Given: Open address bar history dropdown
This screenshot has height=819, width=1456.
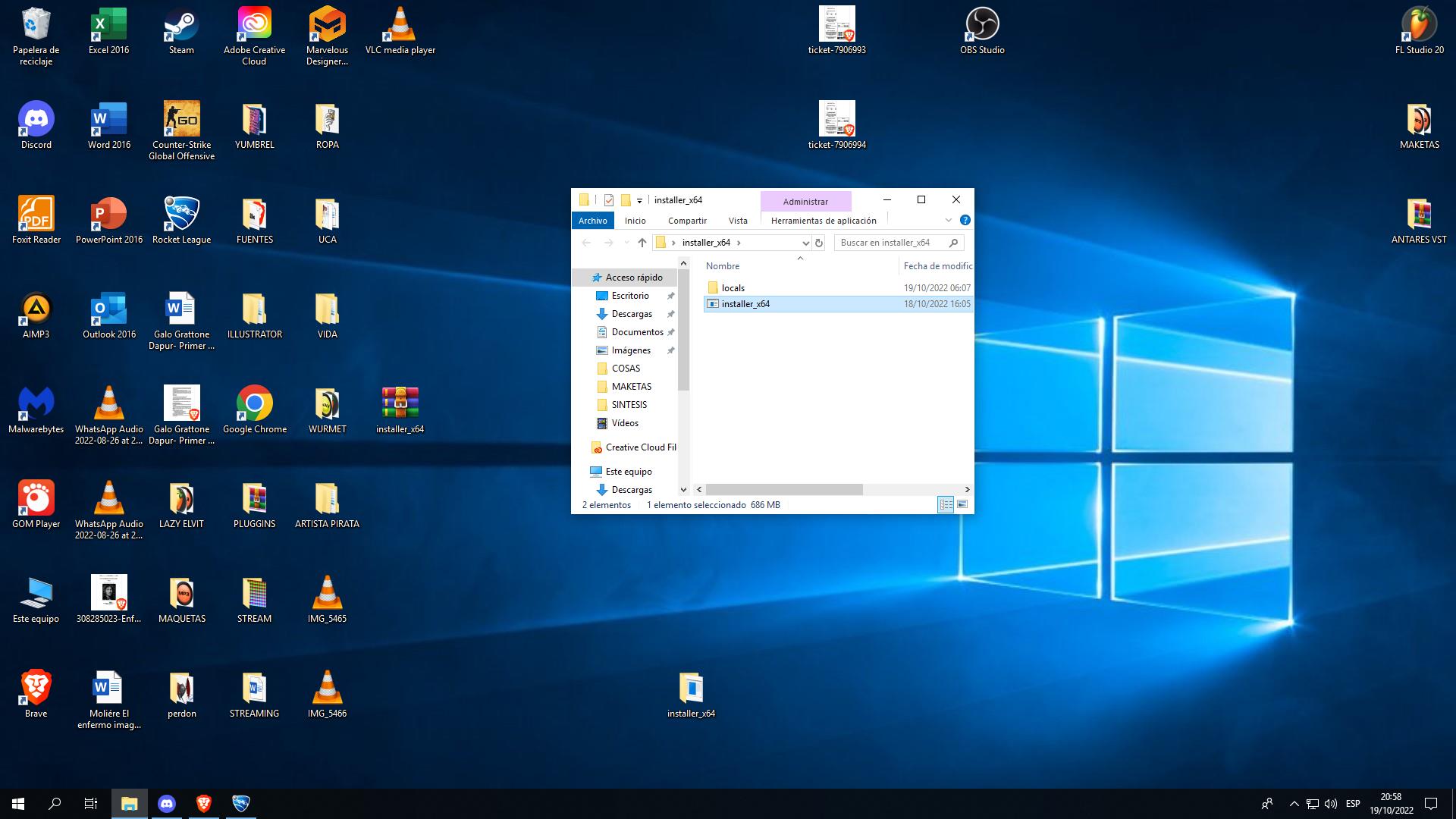Looking at the screenshot, I should click(x=805, y=243).
